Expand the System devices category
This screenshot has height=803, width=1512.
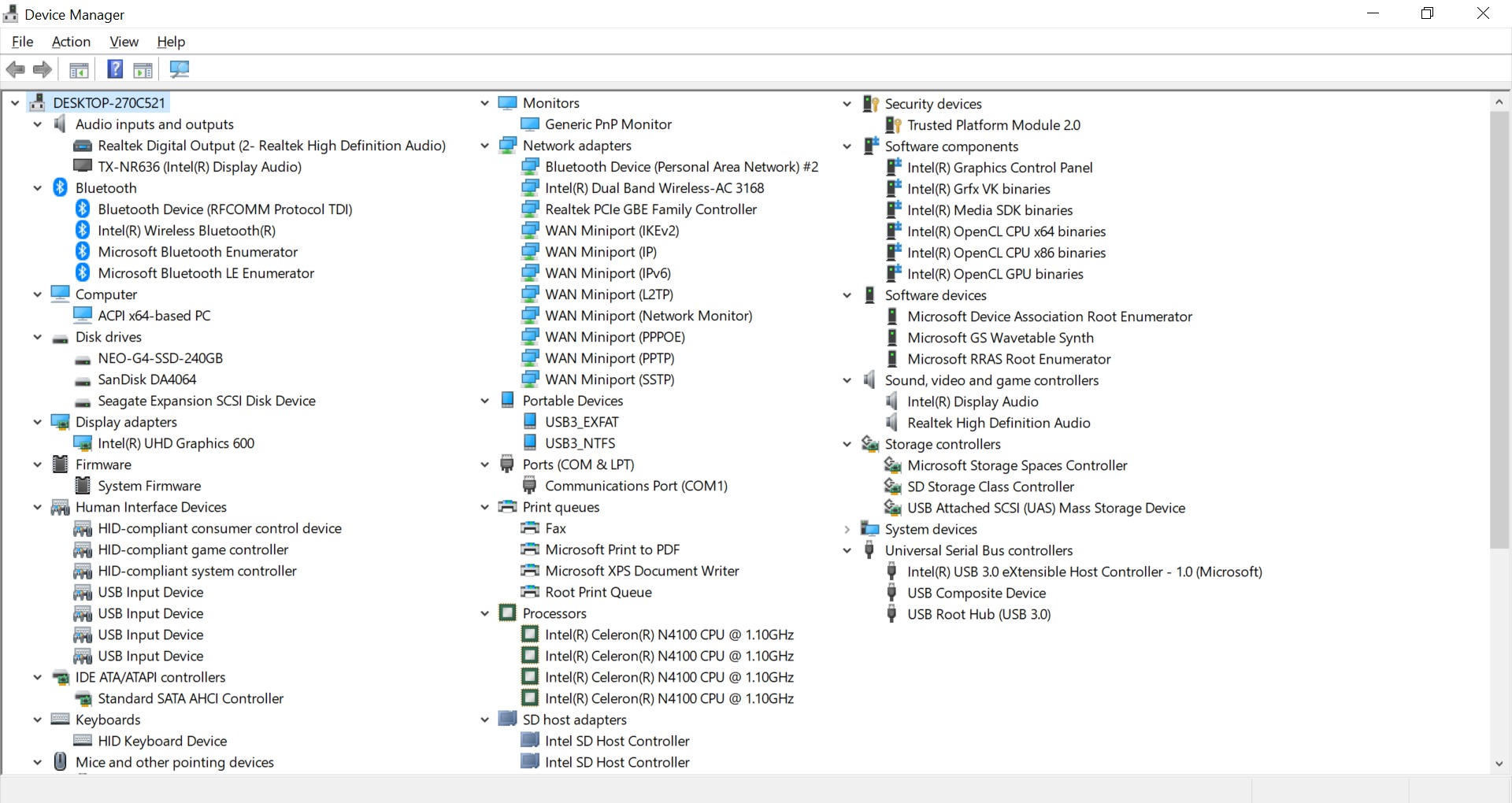click(847, 529)
